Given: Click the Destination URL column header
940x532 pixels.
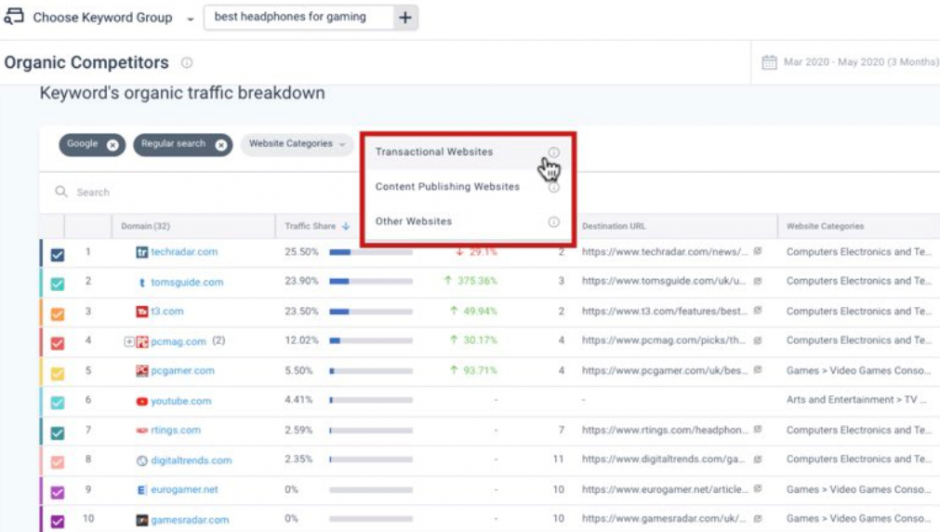Looking at the screenshot, I should click(614, 226).
